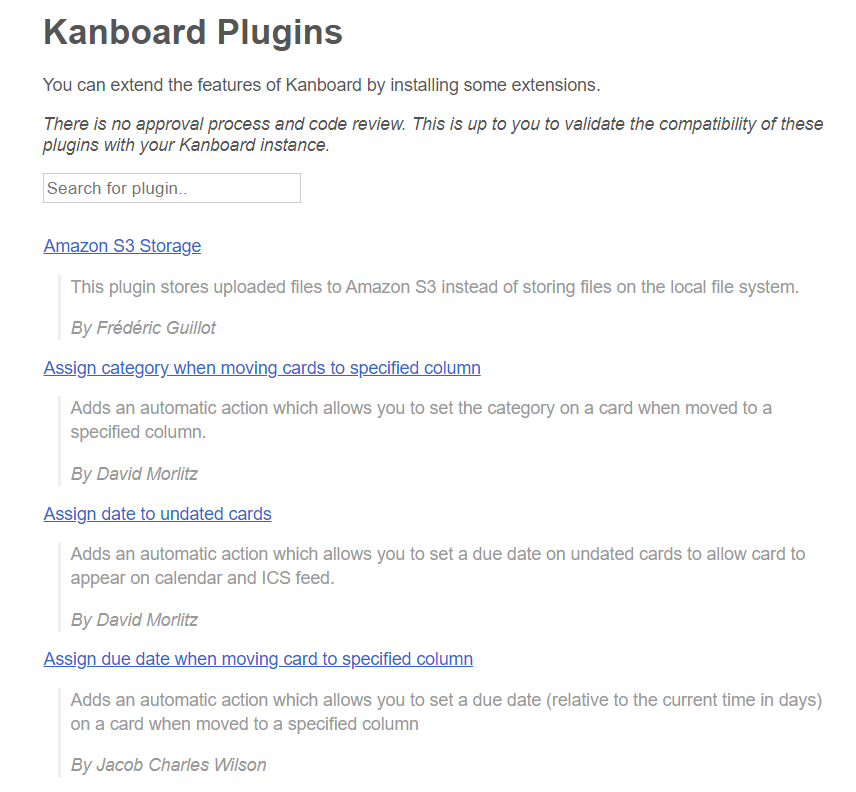The height and width of the screenshot is (792, 856).
Task: Click 'By David Morlitz' under Assign category plugin
Action: coord(134,474)
